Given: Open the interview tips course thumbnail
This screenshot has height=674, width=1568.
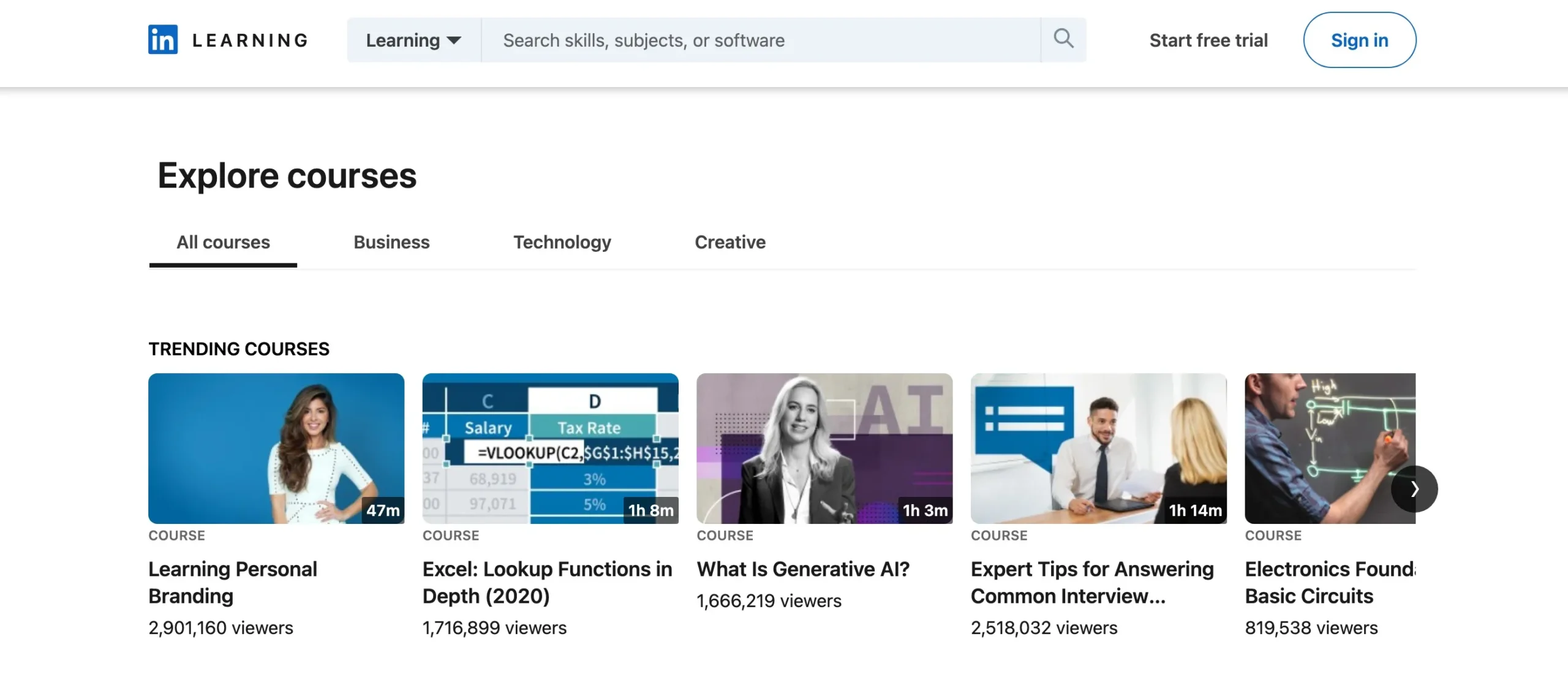Looking at the screenshot, I should (x=1098, y=448).
